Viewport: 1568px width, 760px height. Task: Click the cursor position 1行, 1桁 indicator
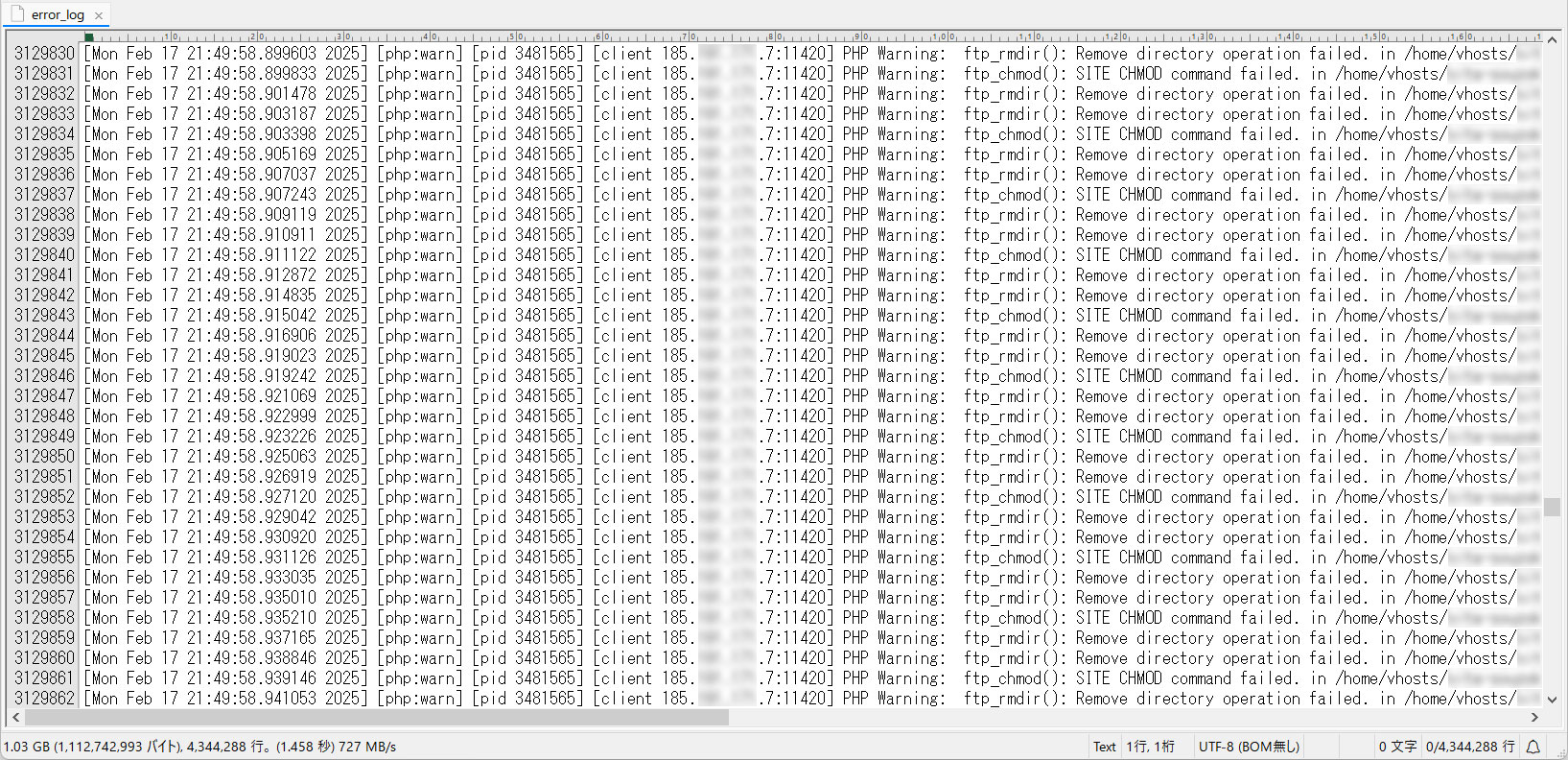pyautogui.click(x=1150, y=747)
